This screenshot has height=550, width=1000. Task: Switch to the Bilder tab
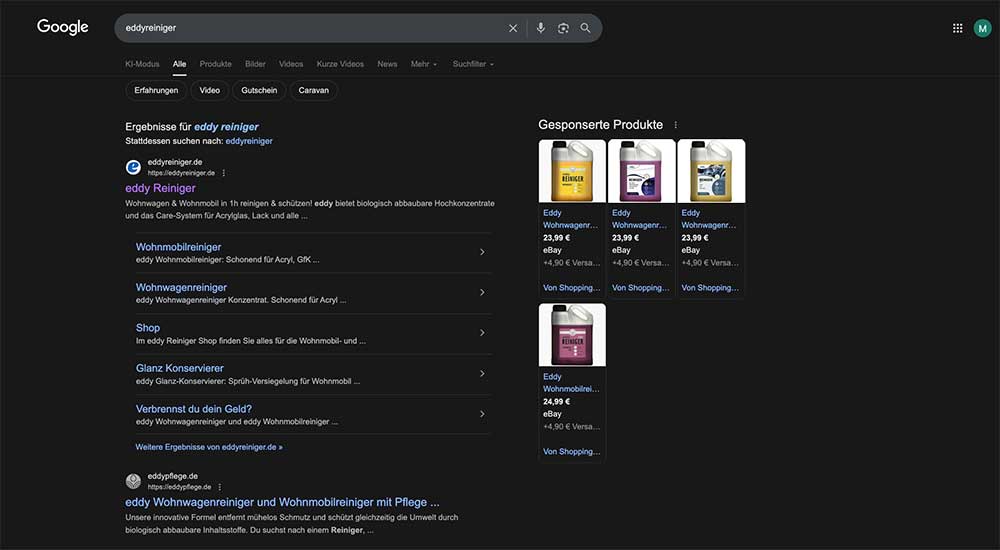tap(255, 64)
